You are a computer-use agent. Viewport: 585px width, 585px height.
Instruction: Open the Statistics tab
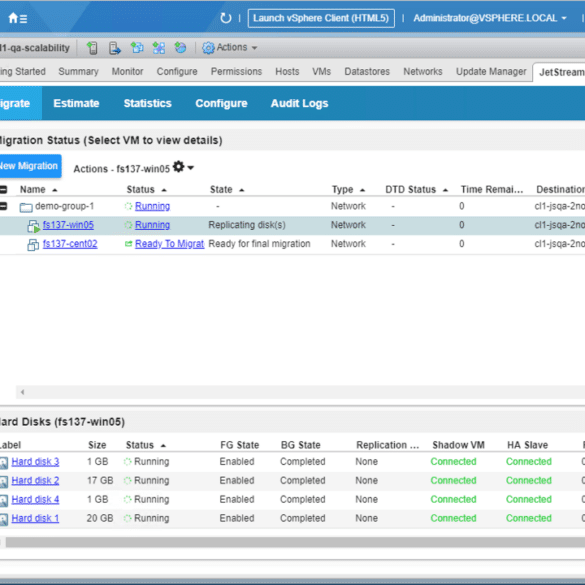click(x=147, y=103)
